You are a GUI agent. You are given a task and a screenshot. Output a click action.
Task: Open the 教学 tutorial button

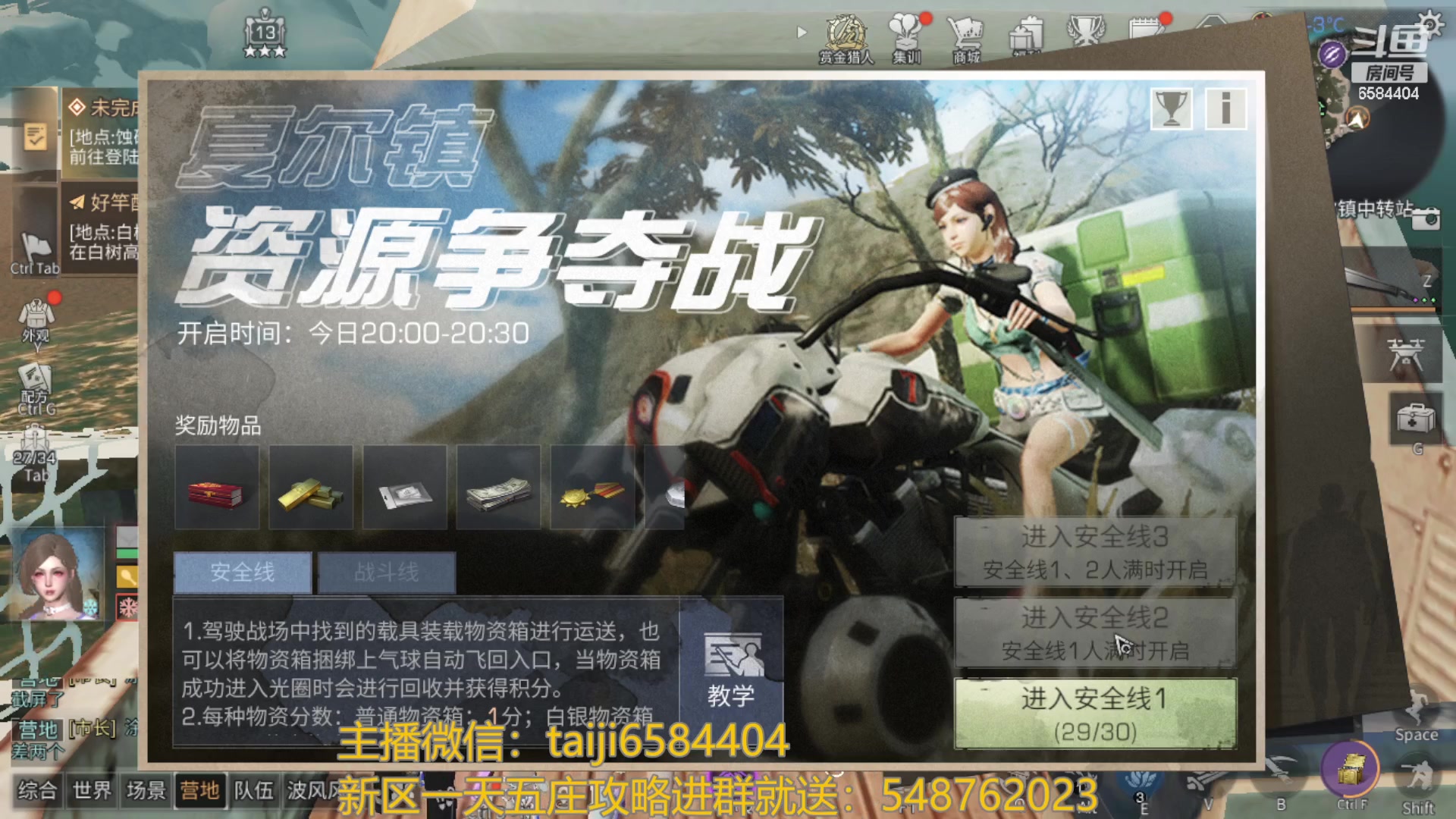click(x=731, y=671)
